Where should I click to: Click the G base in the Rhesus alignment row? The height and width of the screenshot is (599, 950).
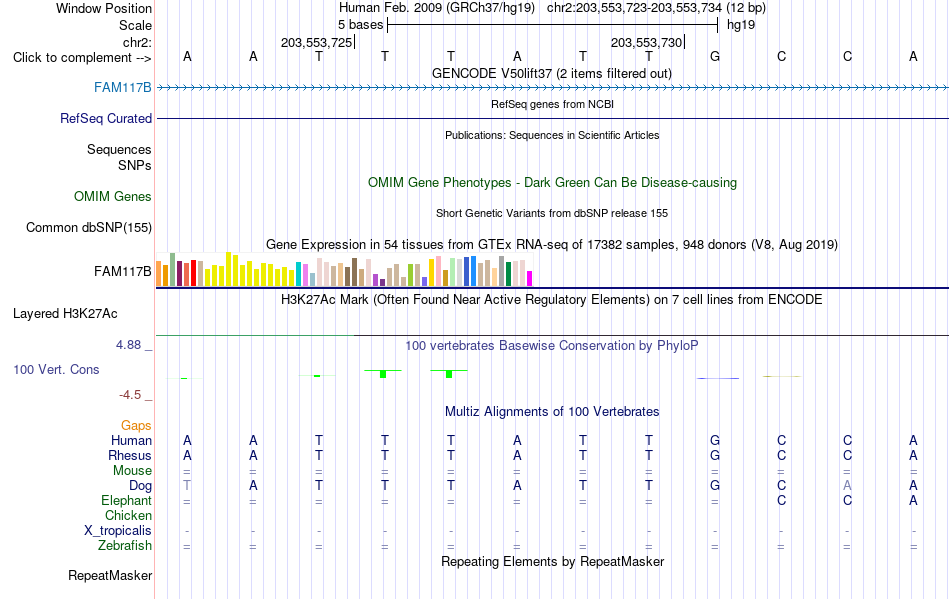tap(715, 456)
